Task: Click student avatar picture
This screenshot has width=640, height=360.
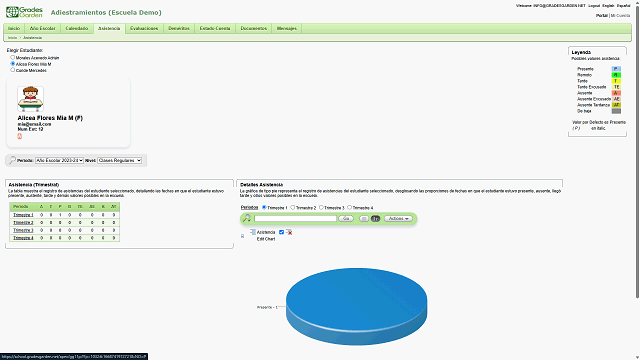Action: coord(31,99)
